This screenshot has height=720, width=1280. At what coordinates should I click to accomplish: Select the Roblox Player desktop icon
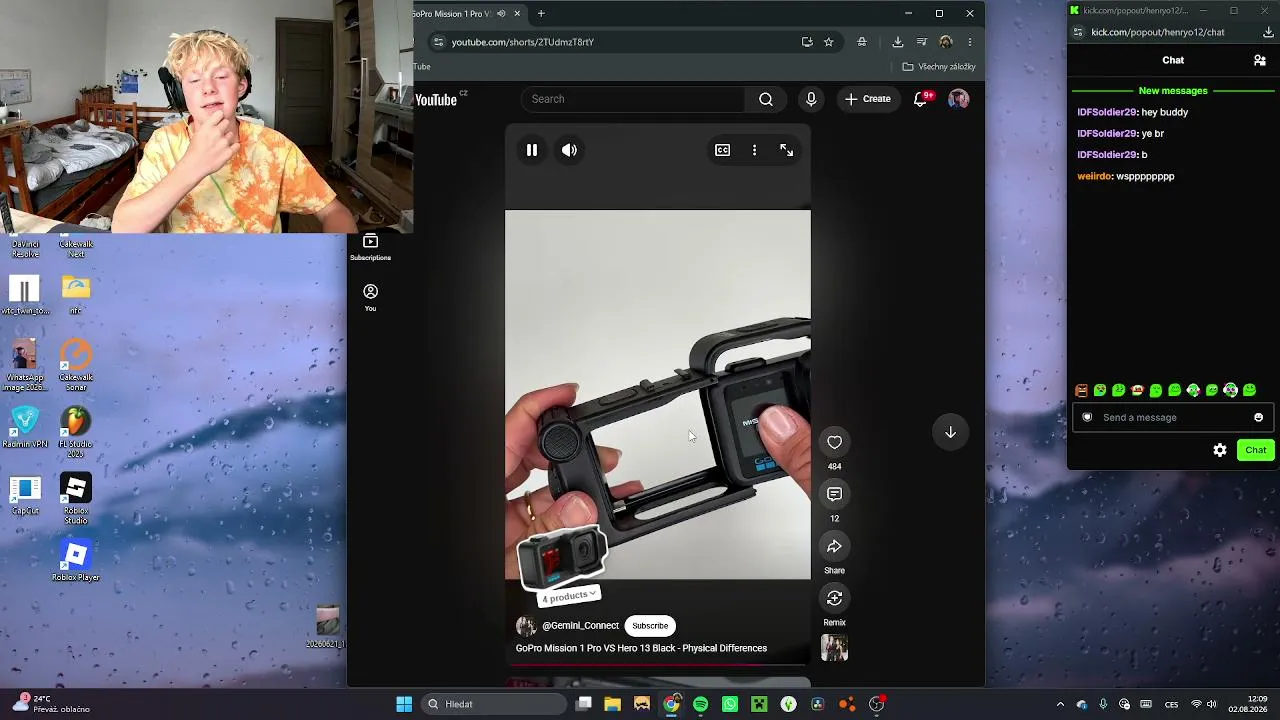(76, 561)
